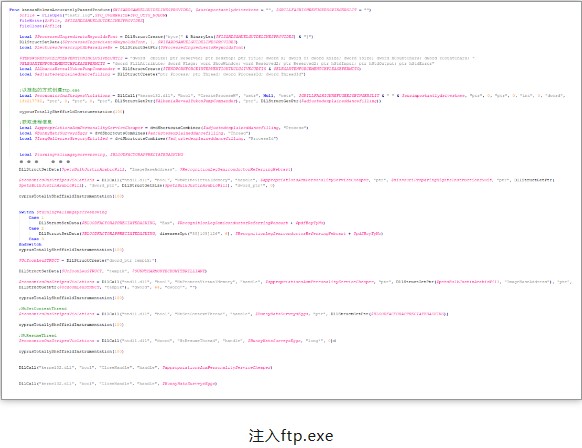Select the last CloseHandle DllCall line
This screenshot has width=582, height=448.
click(118, 383)
